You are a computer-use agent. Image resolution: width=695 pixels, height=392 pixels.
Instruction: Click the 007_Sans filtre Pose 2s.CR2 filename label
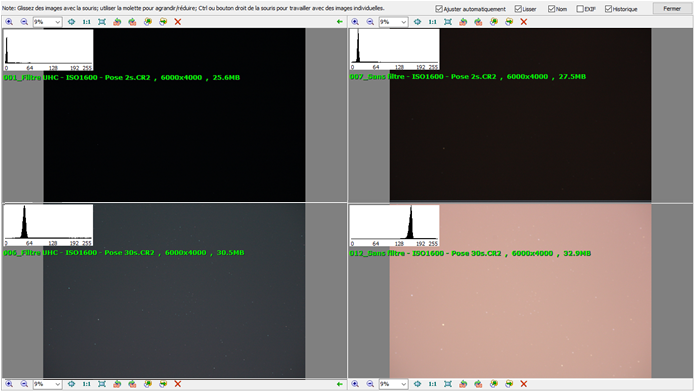click(x=468, y=77)
